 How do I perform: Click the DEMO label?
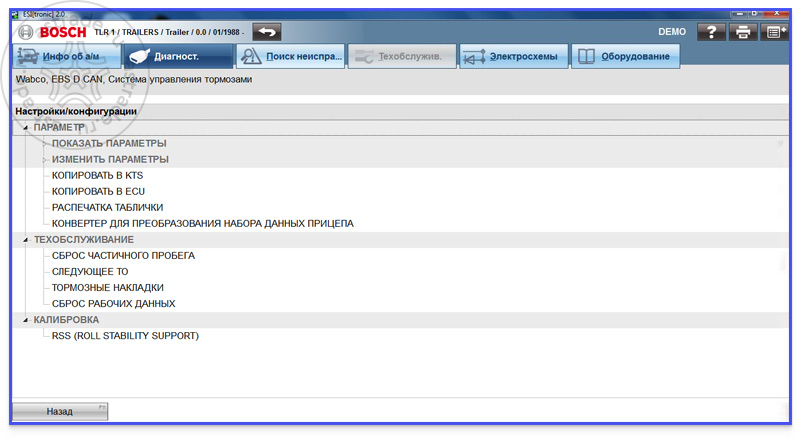pos(672,32)
